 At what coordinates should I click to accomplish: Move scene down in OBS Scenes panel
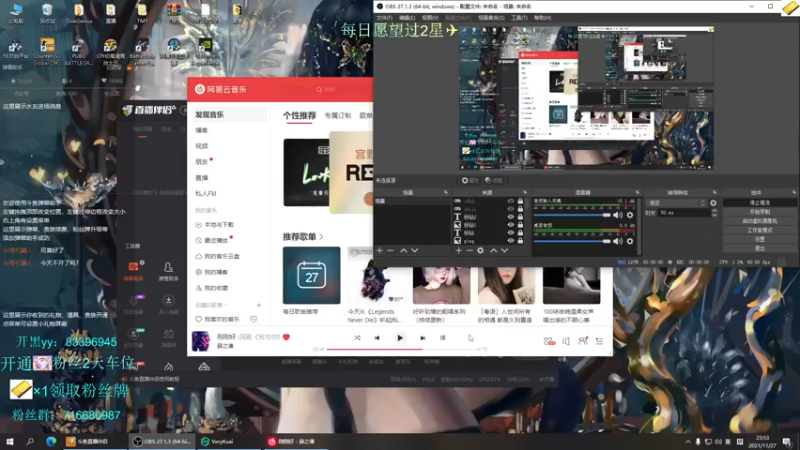[414, 251]
